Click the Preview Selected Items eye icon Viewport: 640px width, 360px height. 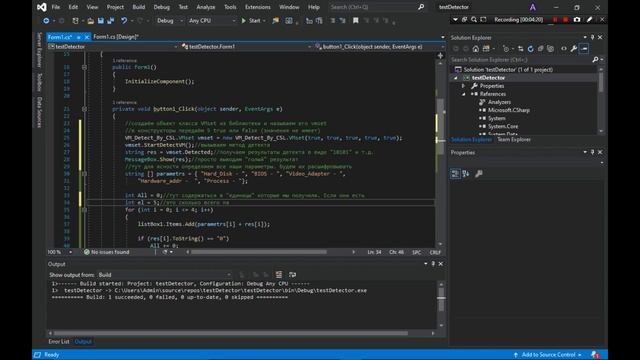(x=564, y=49)
